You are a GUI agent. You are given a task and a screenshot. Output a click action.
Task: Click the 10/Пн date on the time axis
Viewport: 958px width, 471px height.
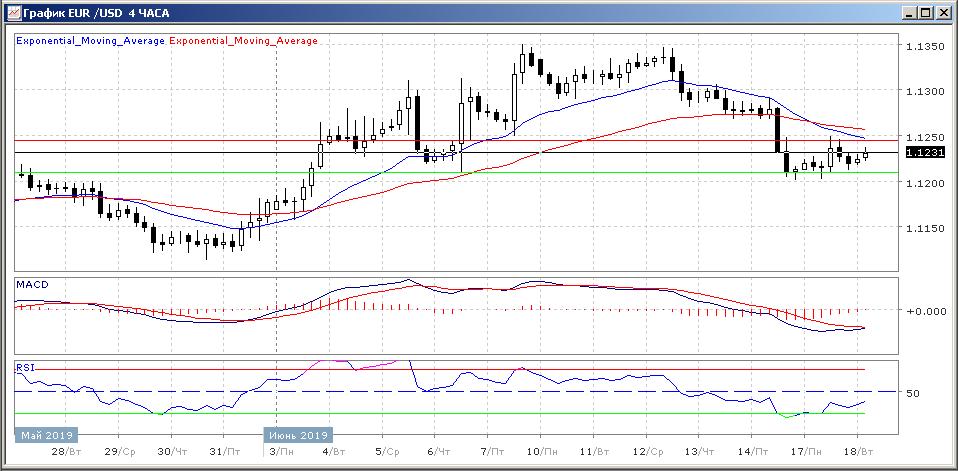(541, 453)
